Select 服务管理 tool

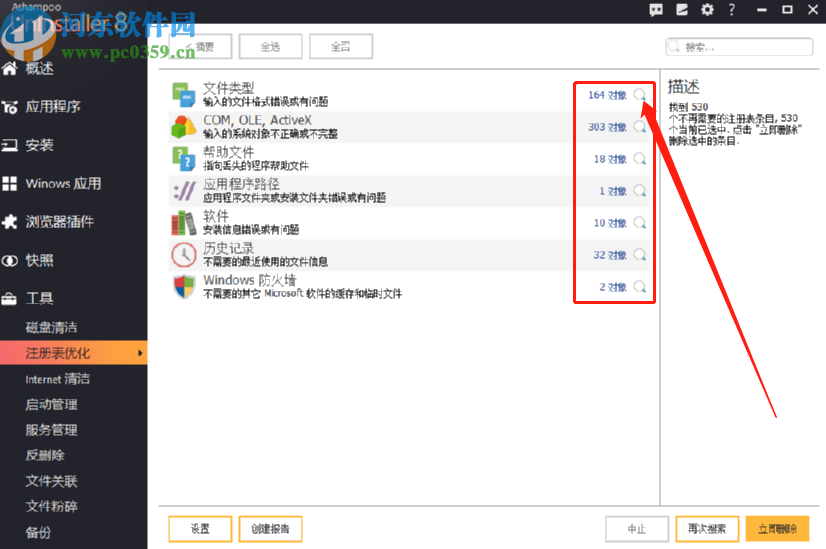tap(51, 430)
